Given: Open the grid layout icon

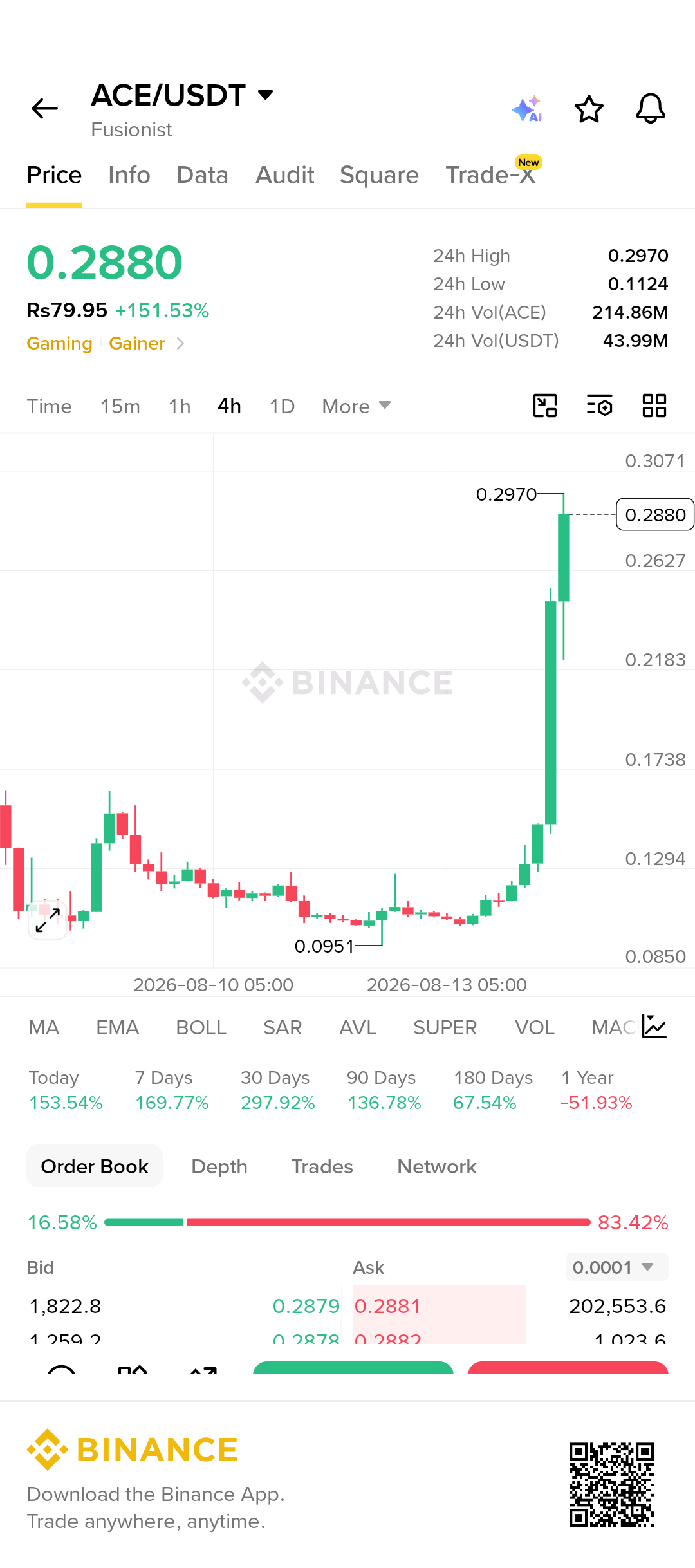Looking at the screenshot, I should coord(654,406).
